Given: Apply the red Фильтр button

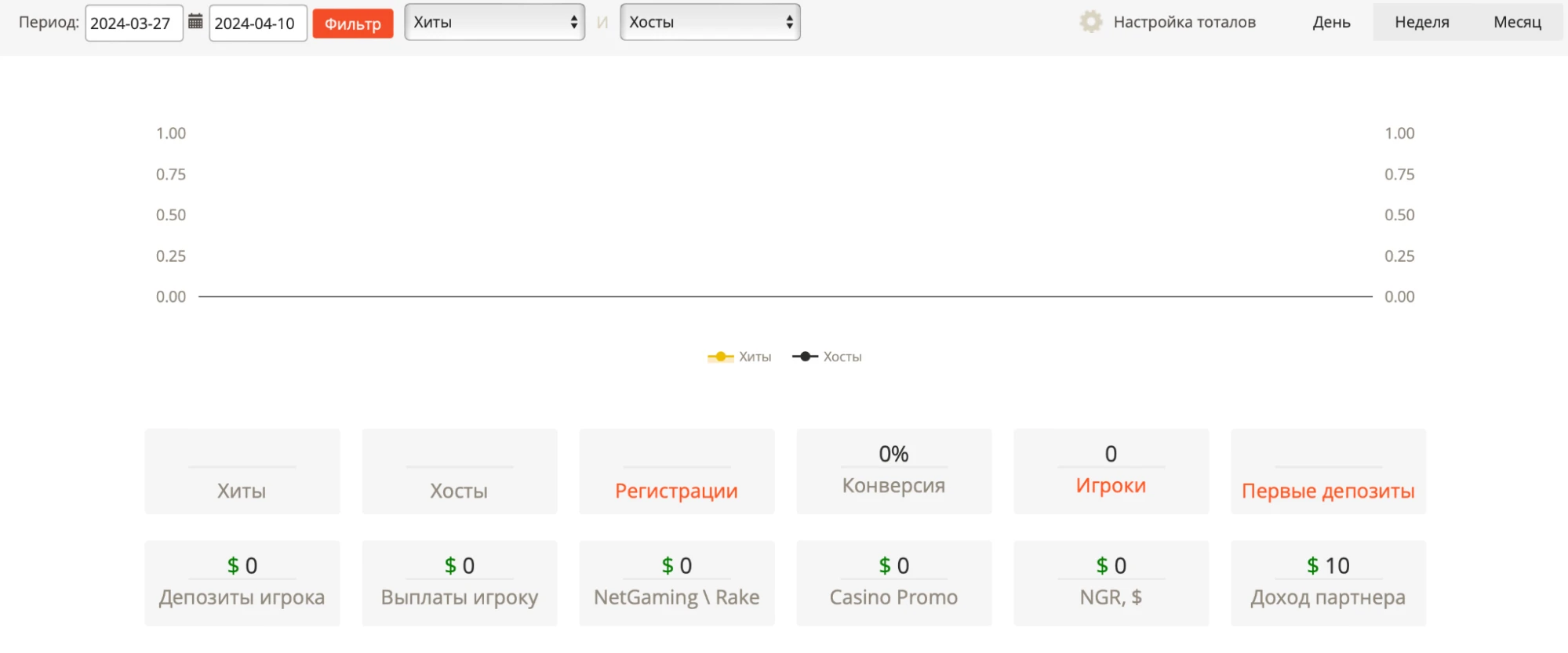Looking at the screenshot, I should pos(353,24).
